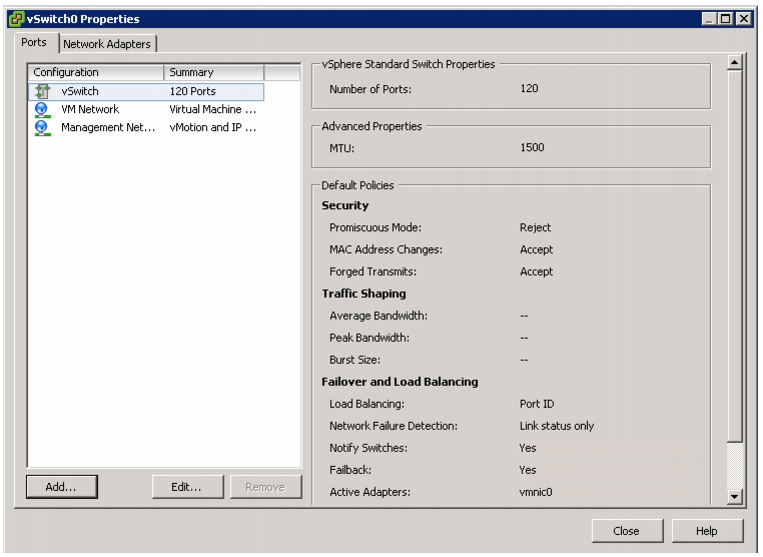Click the vSwitch0 Properties title bar icon
This screenshot has height=557, width=763.
coord(17,19)
